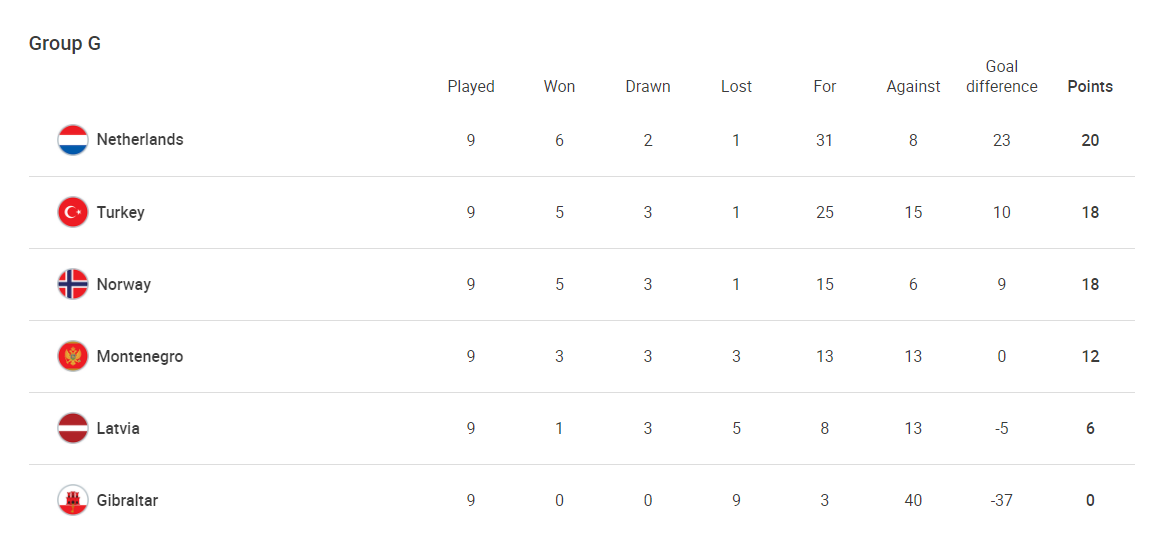Click the Won column header
This screenshot has width=1165, height=544.
(559, 87)
